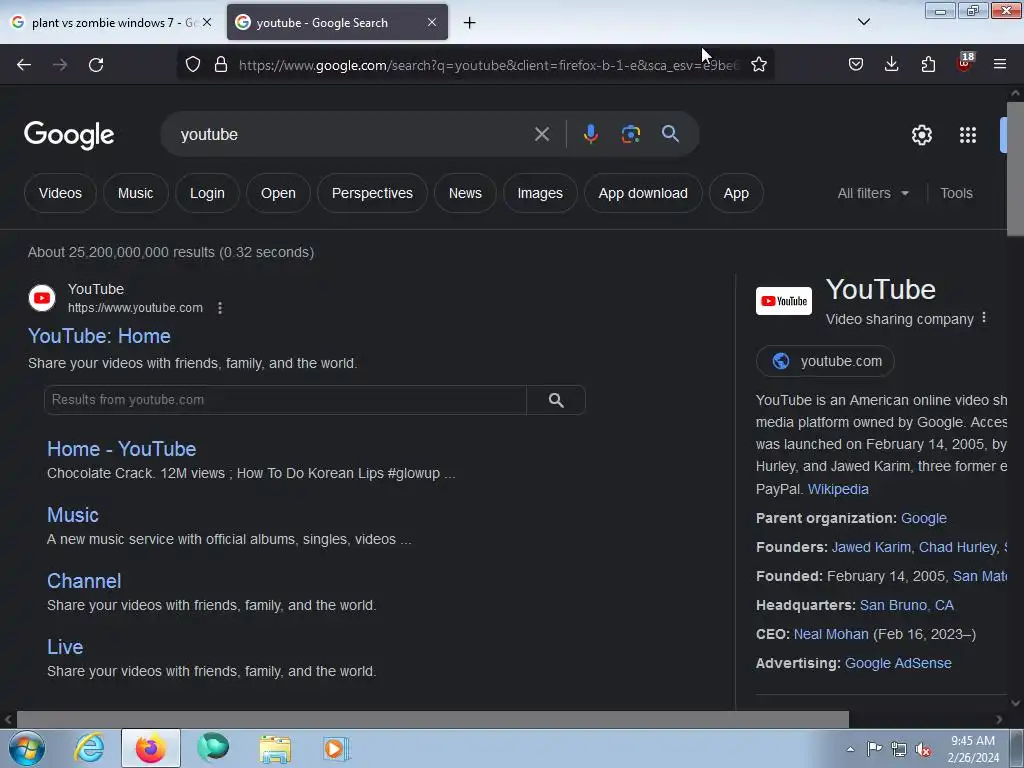The image size is (1024, 768).
Task: Filter results by Images
Action: click(x=540, y=193)
